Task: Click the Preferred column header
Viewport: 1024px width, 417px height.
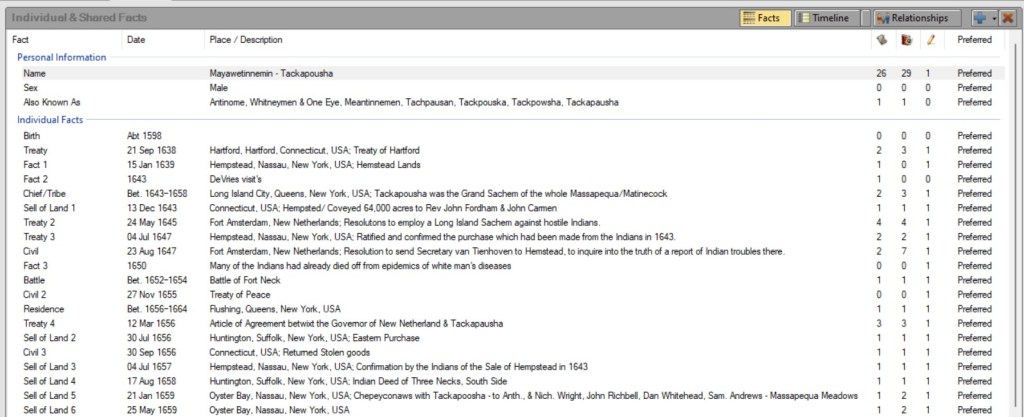Action: tap(974, 40)
